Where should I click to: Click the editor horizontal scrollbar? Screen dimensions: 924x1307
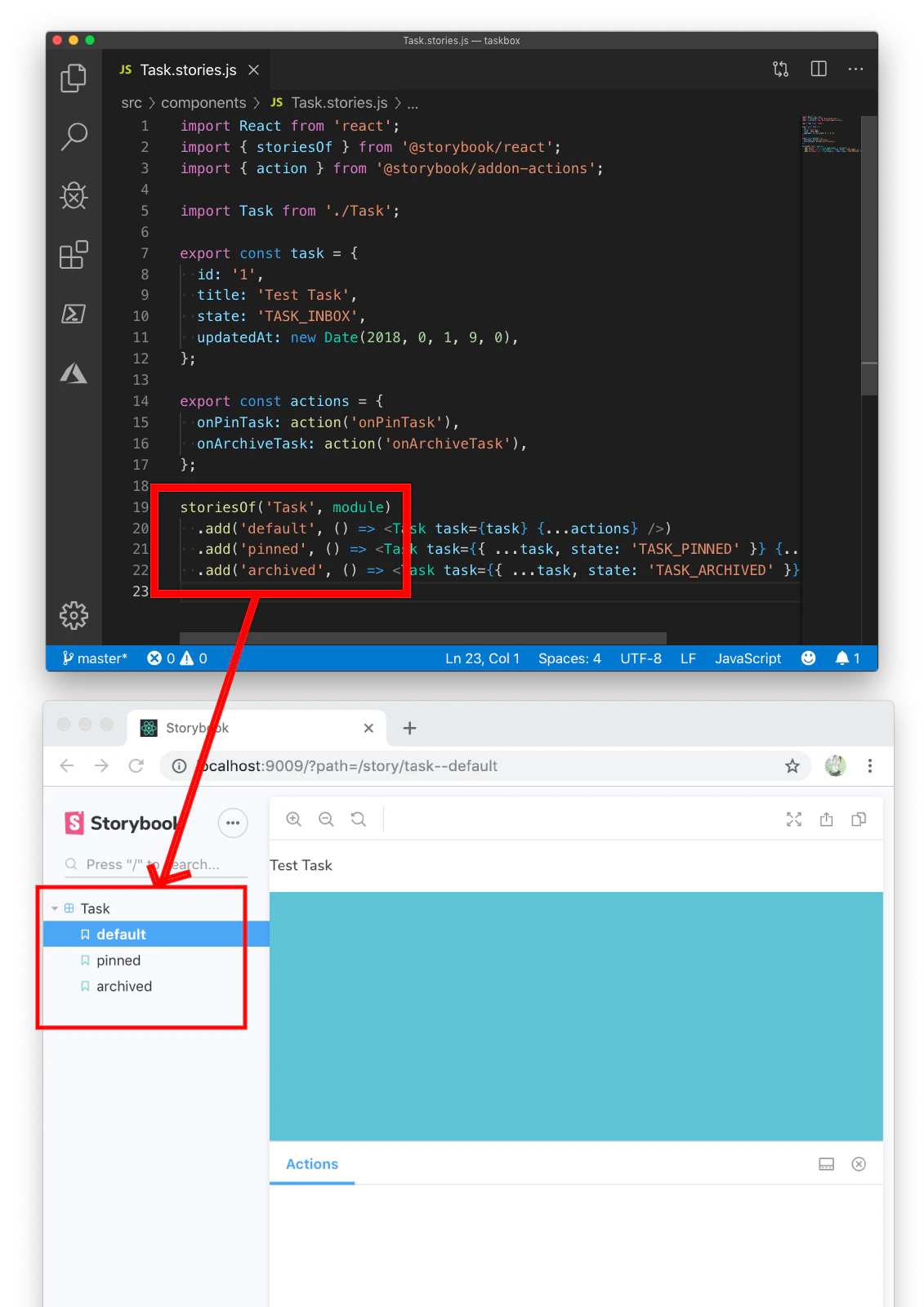[x=423, y=638]
